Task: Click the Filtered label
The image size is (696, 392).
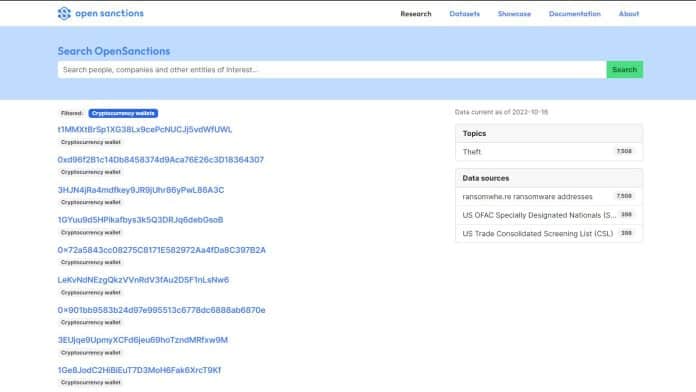Action: (x=71, y=113)
